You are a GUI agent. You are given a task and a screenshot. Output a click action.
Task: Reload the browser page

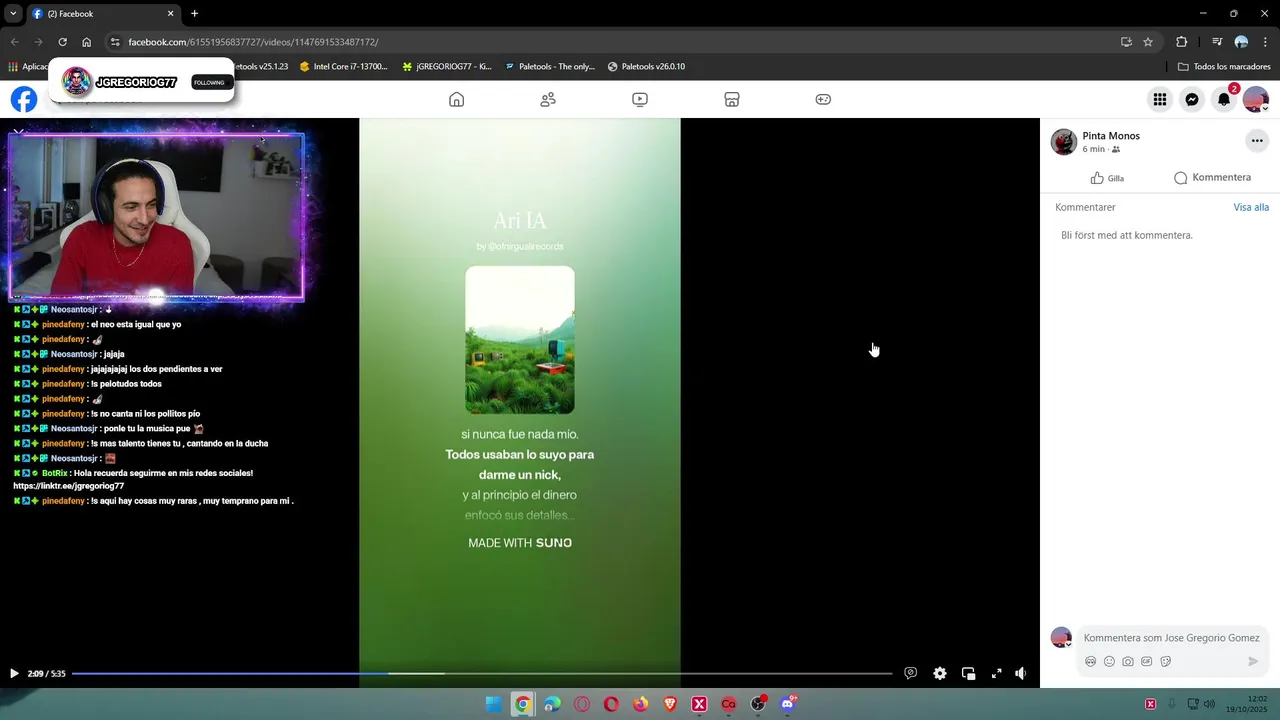tap(62, 42)
